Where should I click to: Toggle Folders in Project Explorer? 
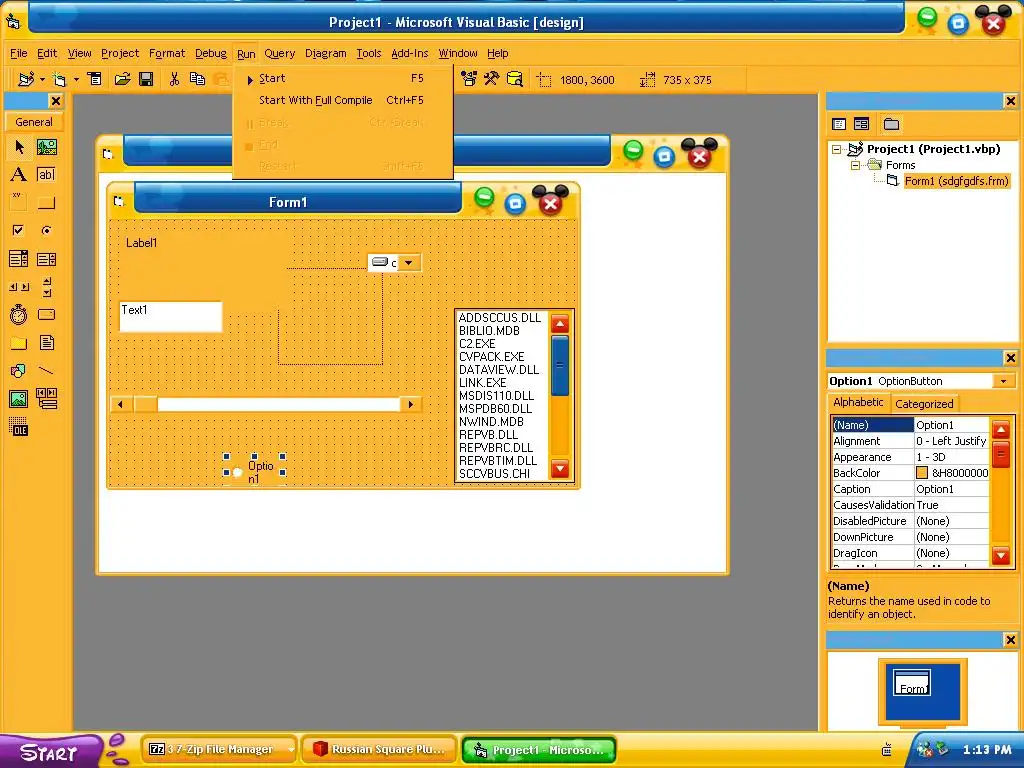(891, 124)
